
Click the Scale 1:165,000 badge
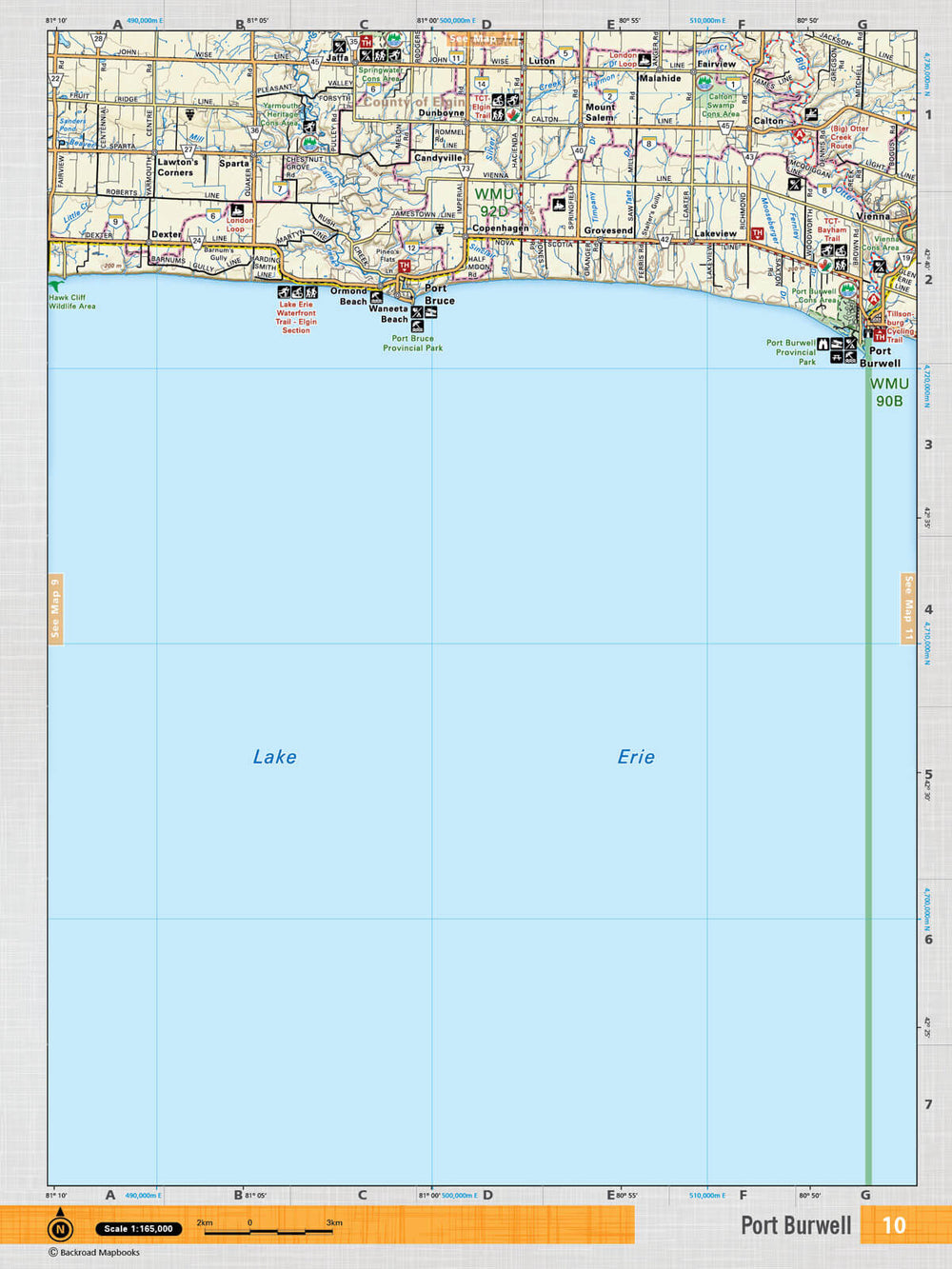click(x=139, y=1228)
